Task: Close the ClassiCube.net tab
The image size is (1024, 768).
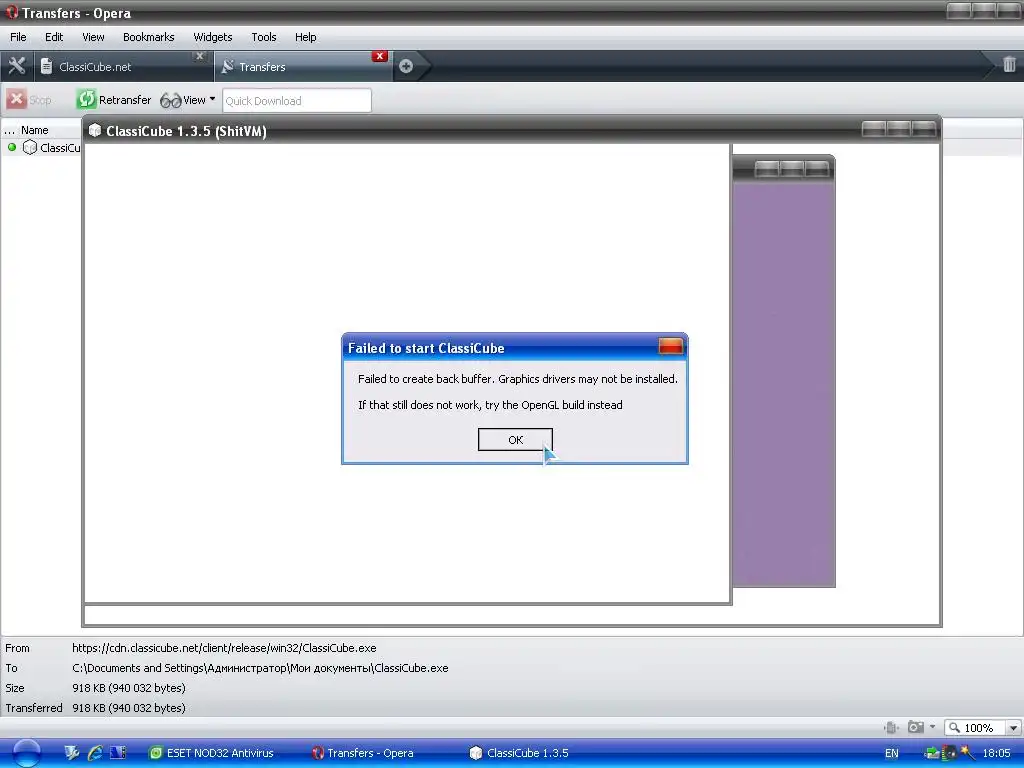Action: point(200,56)
